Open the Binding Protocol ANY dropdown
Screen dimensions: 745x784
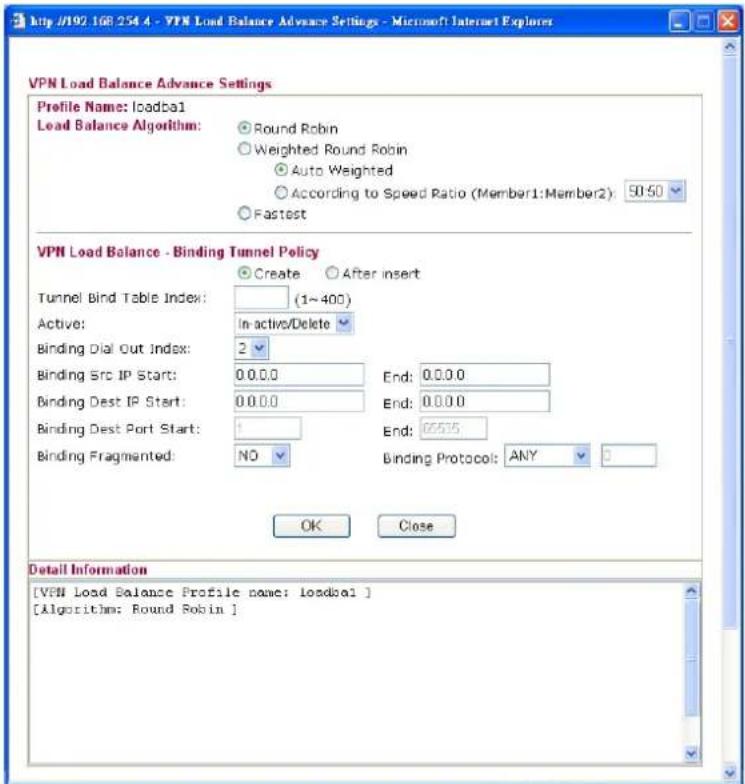547,456
